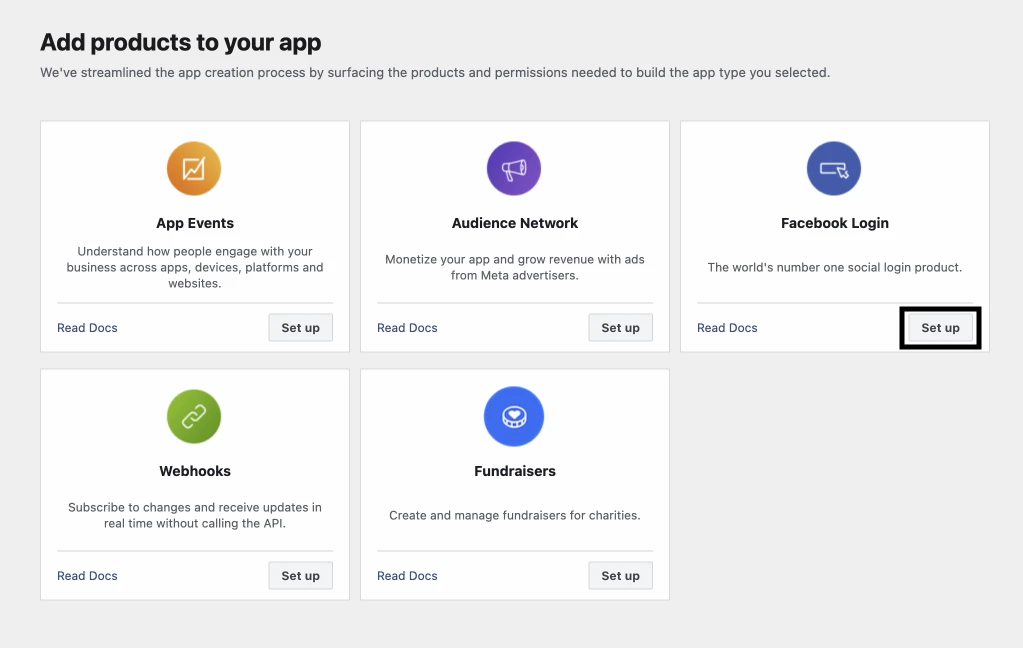Open Read Docs for App Events

pos(87,327)
